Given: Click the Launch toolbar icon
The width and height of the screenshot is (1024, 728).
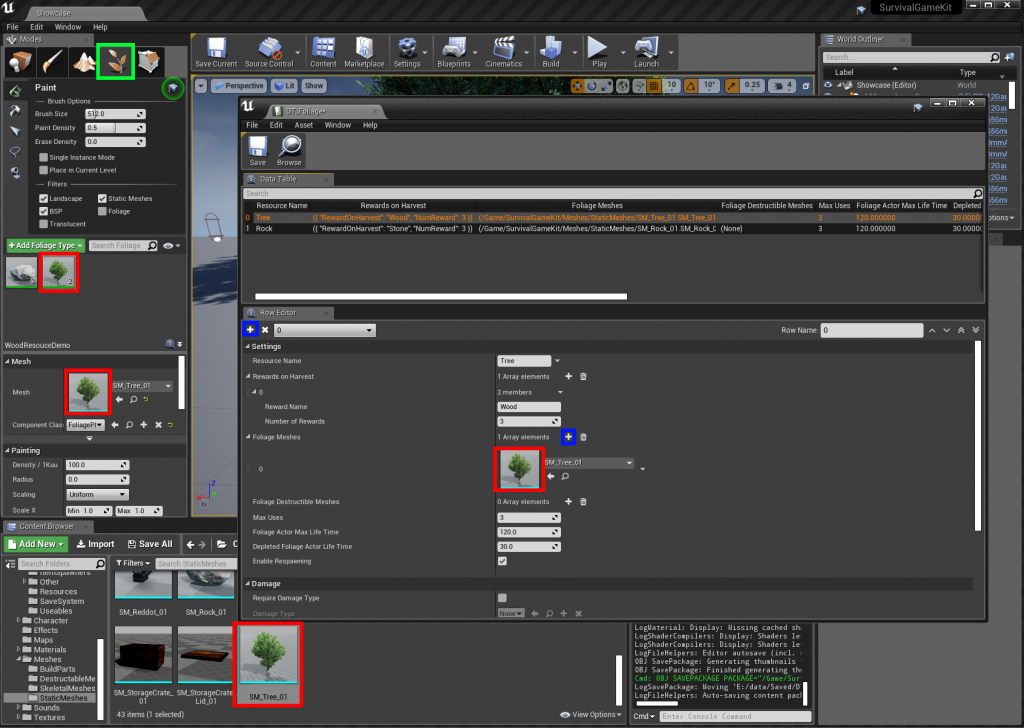Looking at the screenshot, I should coord(646,52).
